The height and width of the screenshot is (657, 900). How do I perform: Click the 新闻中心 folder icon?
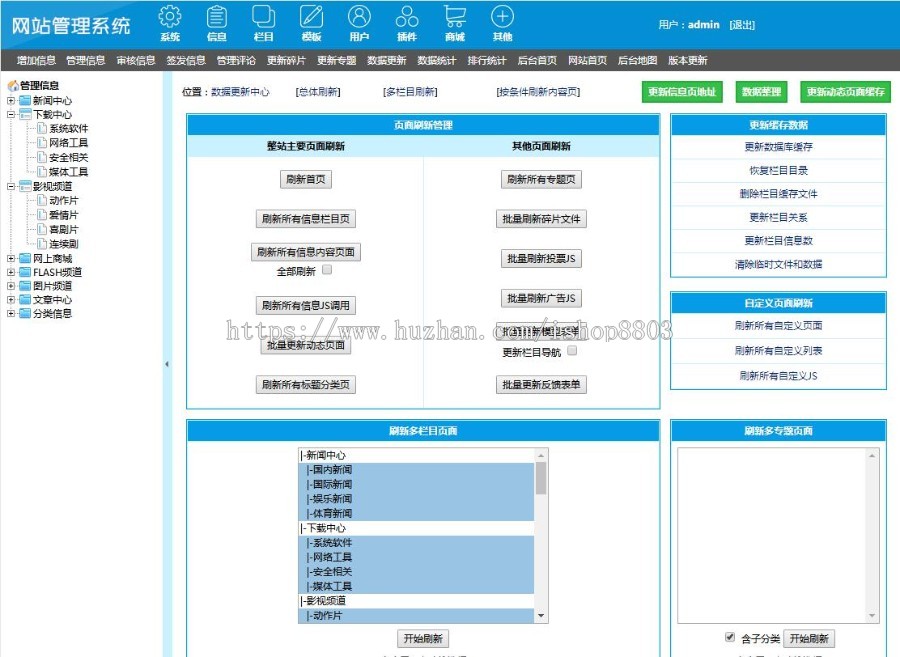coord(25,100)
